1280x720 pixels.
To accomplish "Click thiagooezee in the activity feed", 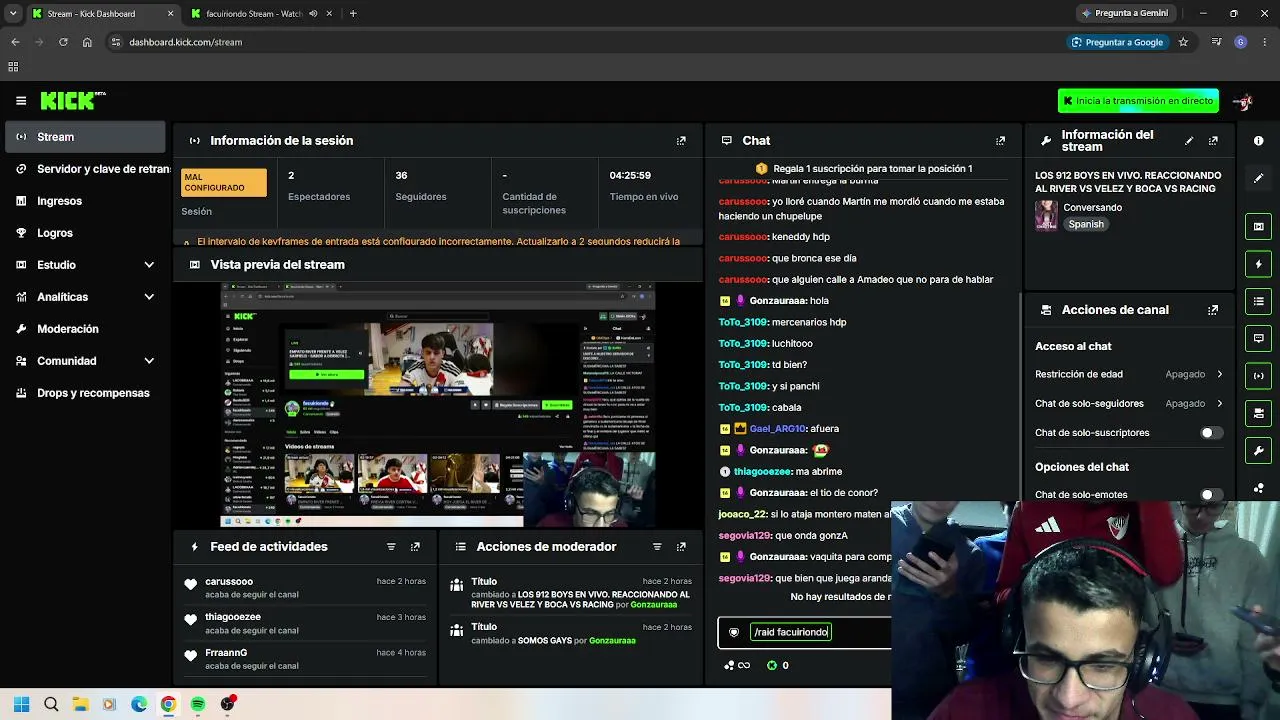I will (x=233, y=618).
